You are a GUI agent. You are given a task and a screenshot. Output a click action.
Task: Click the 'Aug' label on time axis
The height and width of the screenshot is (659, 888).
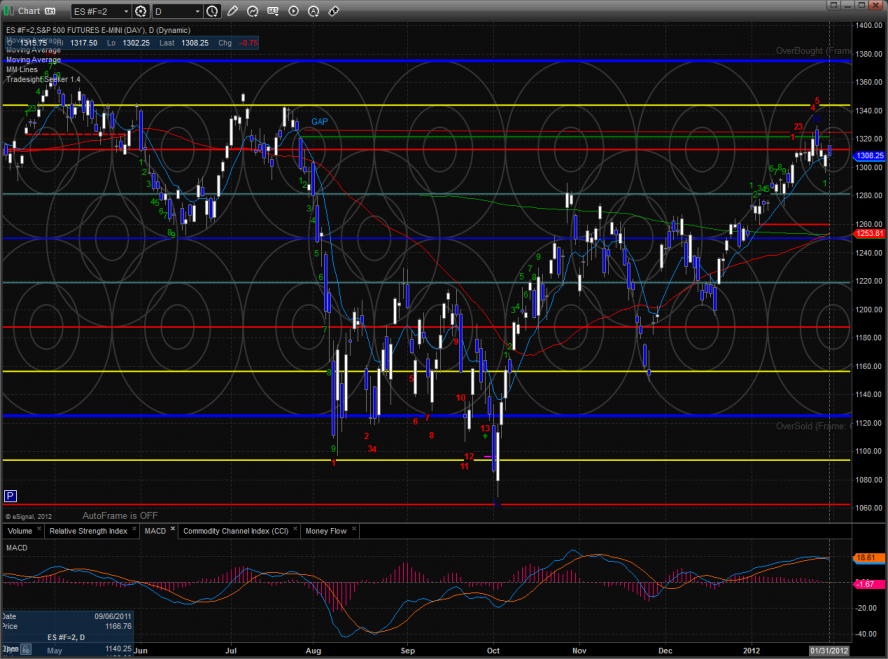pos(313,651)
